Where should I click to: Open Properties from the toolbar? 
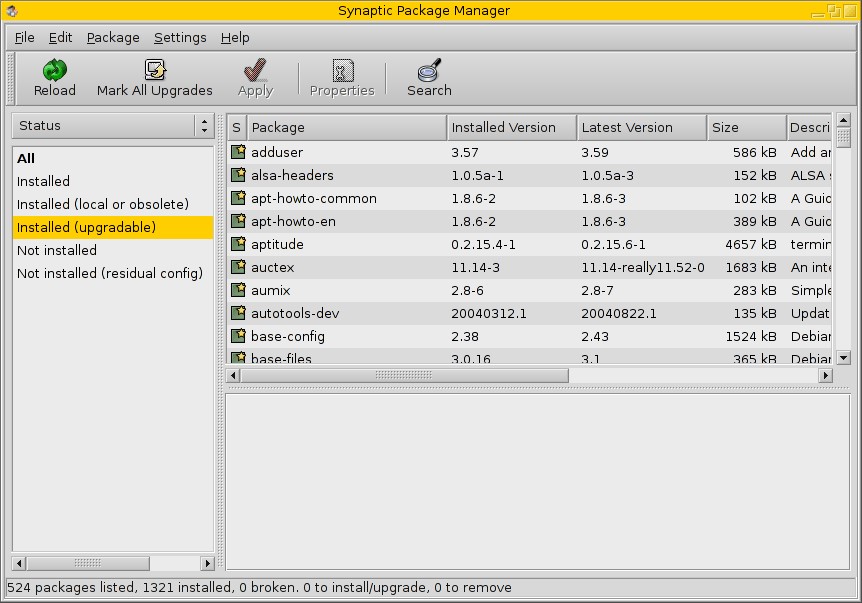tap(342, 71)
